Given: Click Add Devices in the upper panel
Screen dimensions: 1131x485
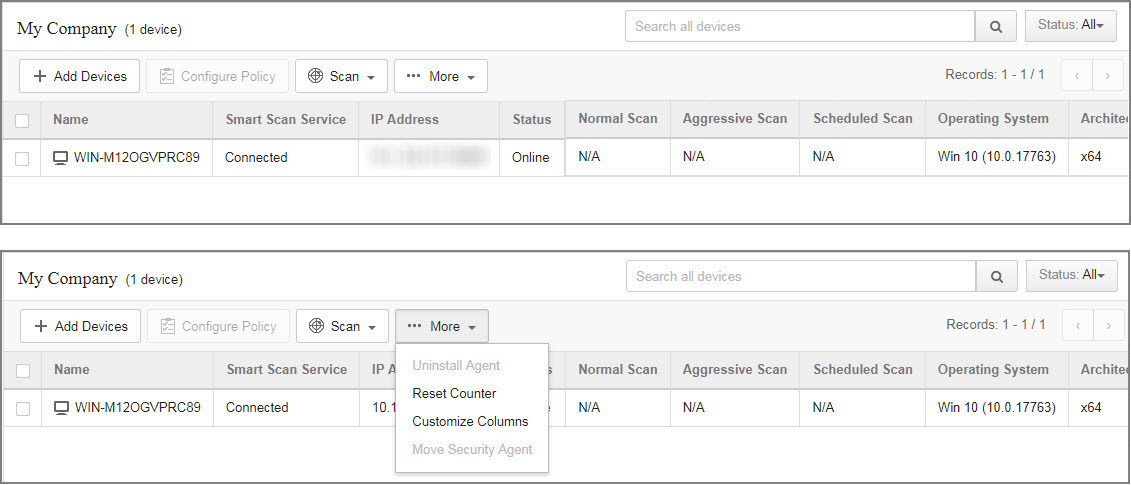Looking at the screenshot, I should click(80, 76).
